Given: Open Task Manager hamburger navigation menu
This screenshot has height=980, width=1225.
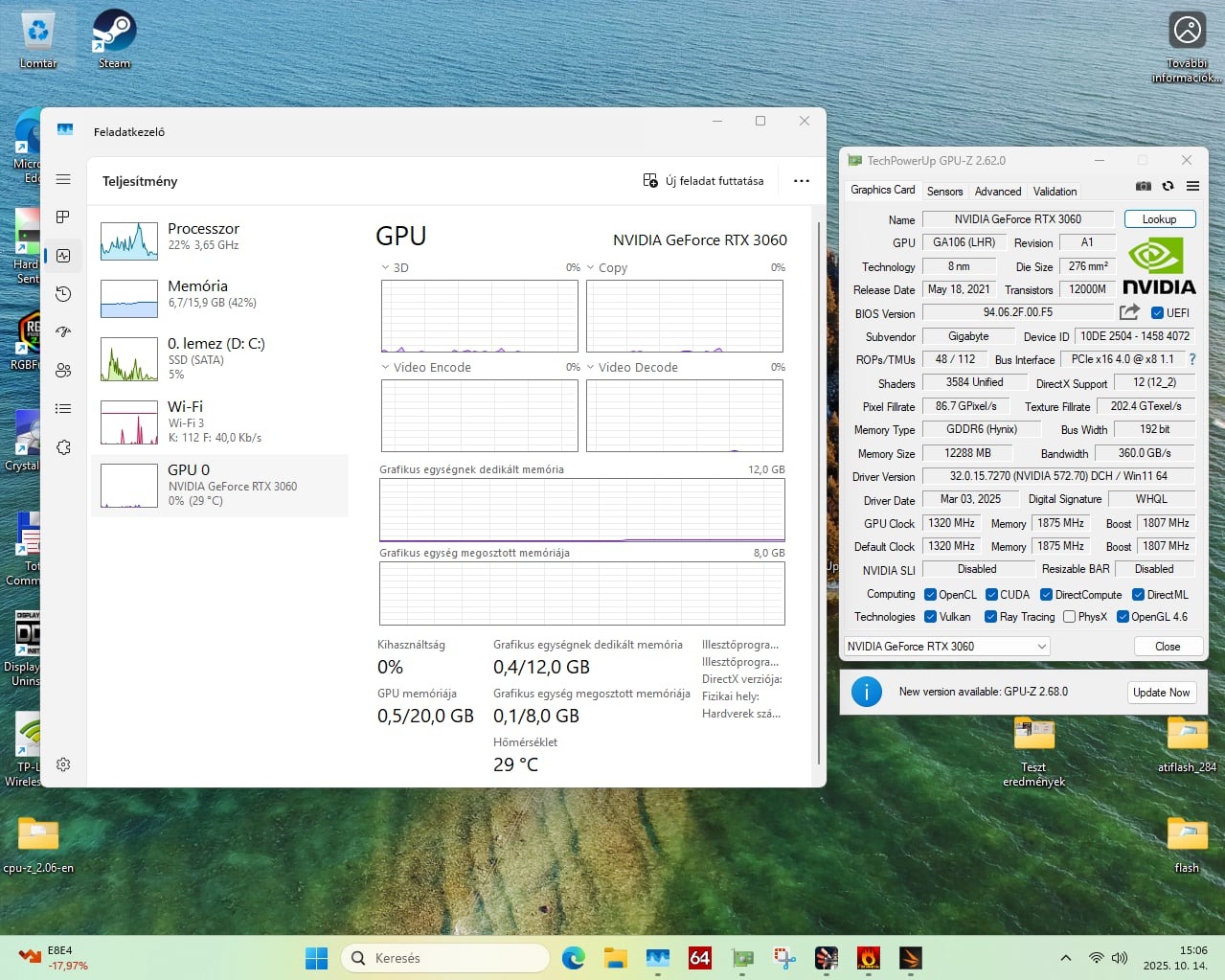Looking at the screenshot, I should coord(63,179).
